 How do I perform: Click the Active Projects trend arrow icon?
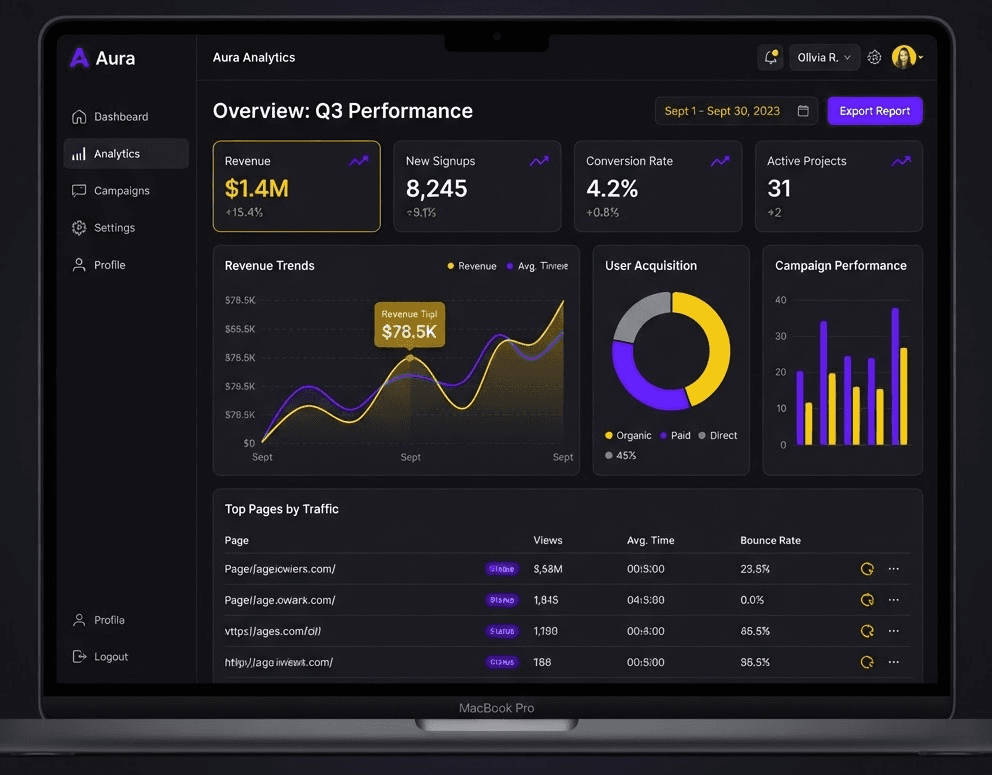click(x=901, y=161)
